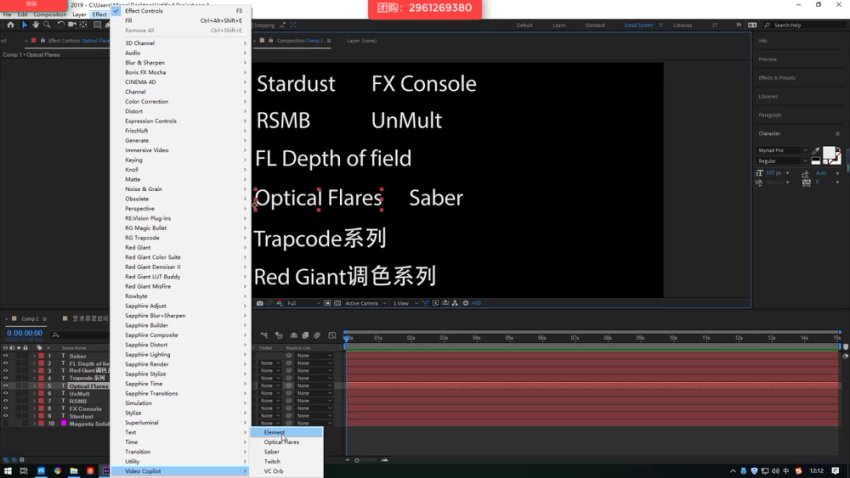Hide the Trapcode layer eye icon

point(5,378)
